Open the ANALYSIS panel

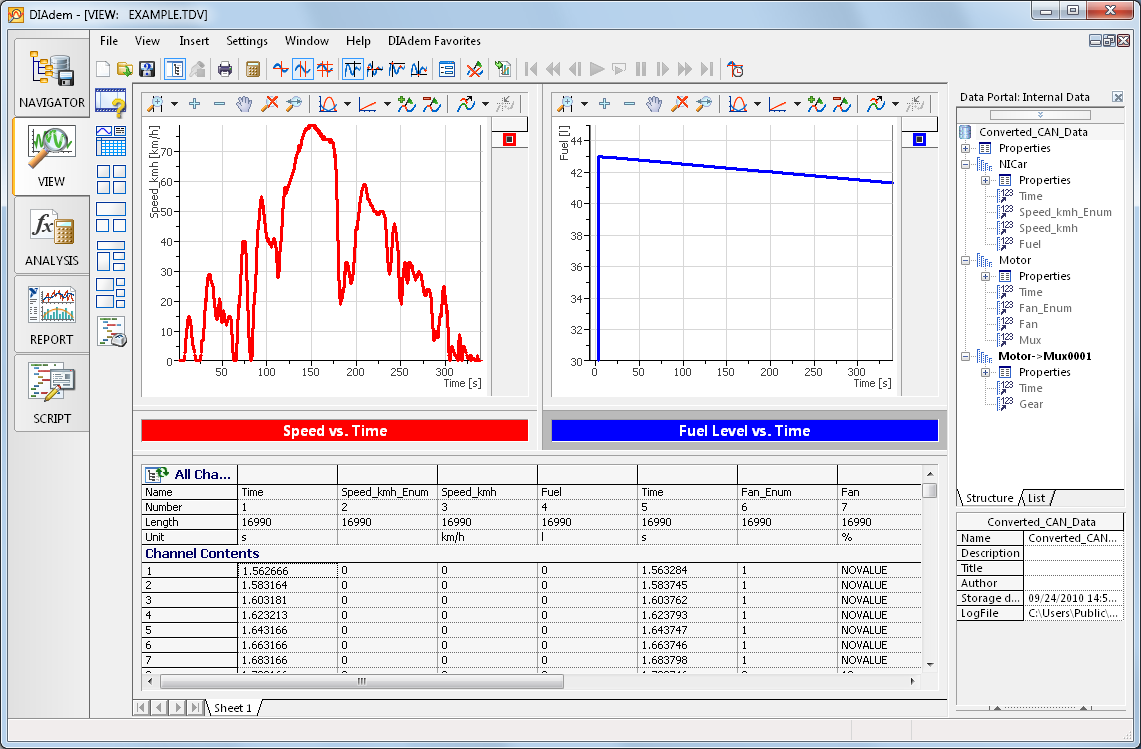pos(51,237)
